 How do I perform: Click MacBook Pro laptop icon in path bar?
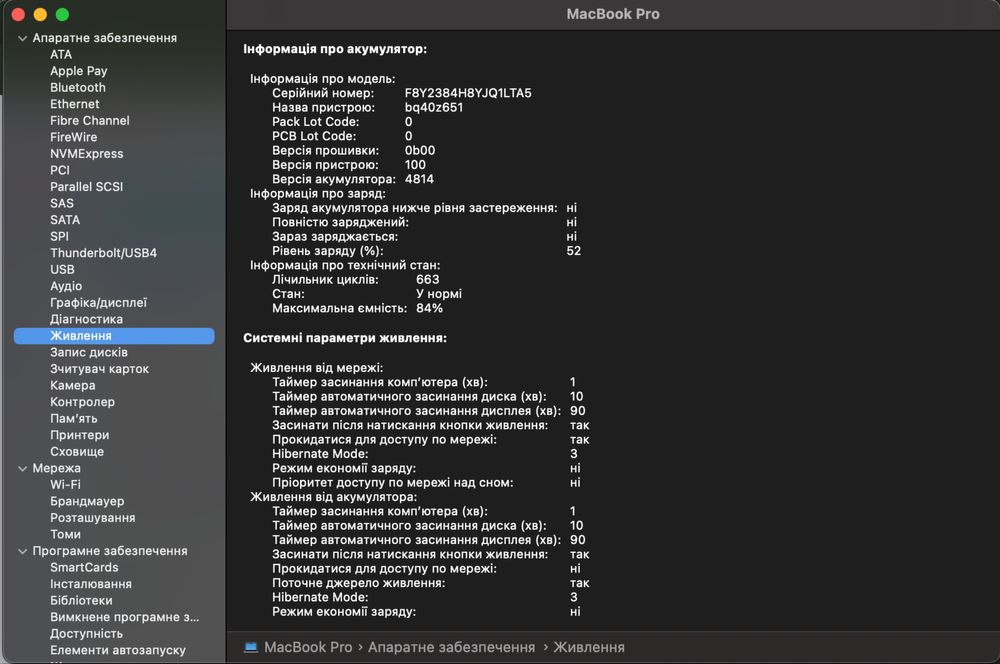251,649
